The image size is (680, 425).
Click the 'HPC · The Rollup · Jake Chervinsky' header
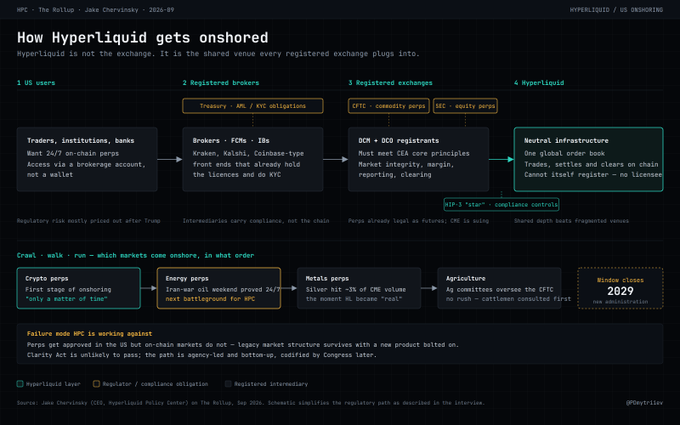[95, 10]
